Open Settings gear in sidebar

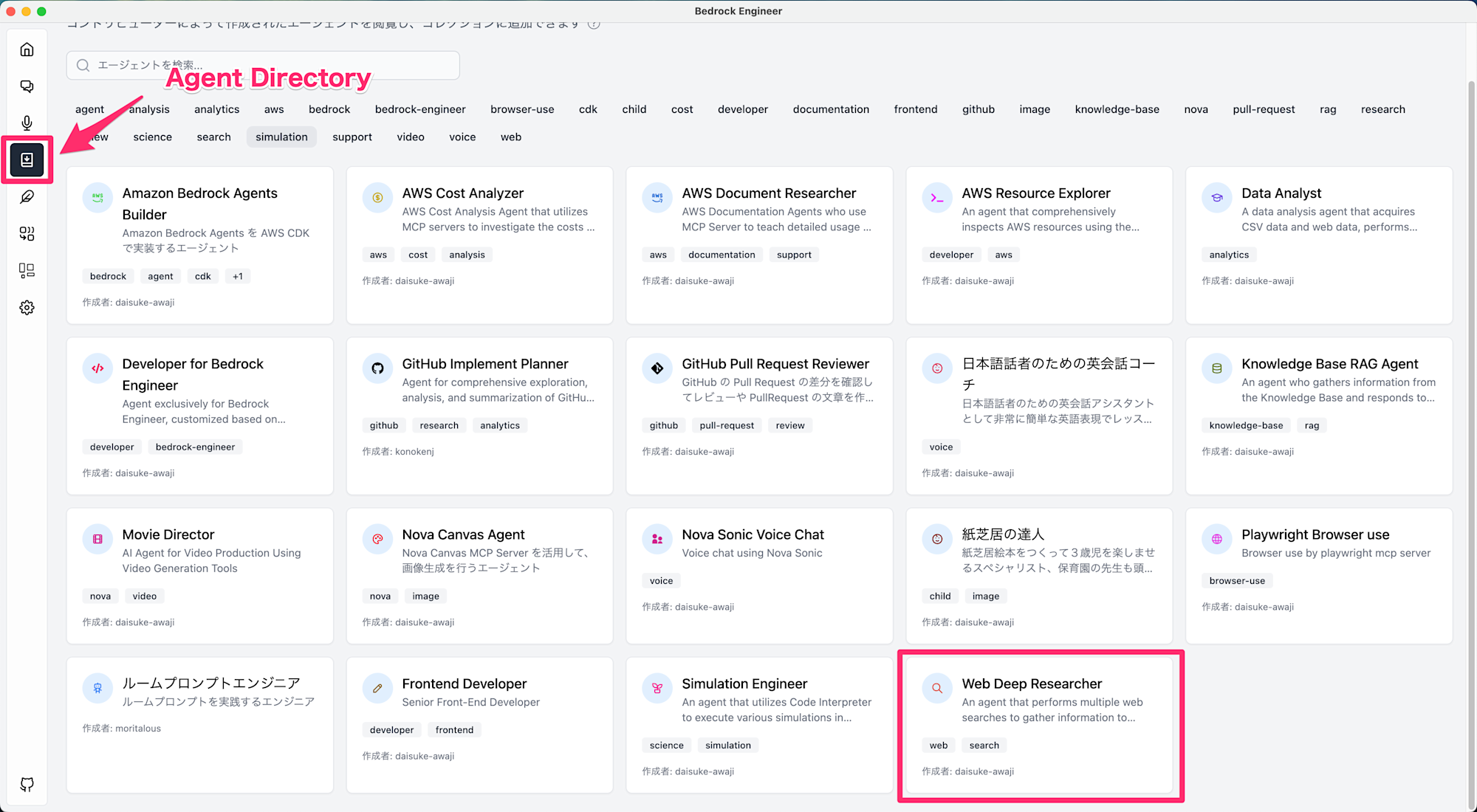tap(27, 308)
